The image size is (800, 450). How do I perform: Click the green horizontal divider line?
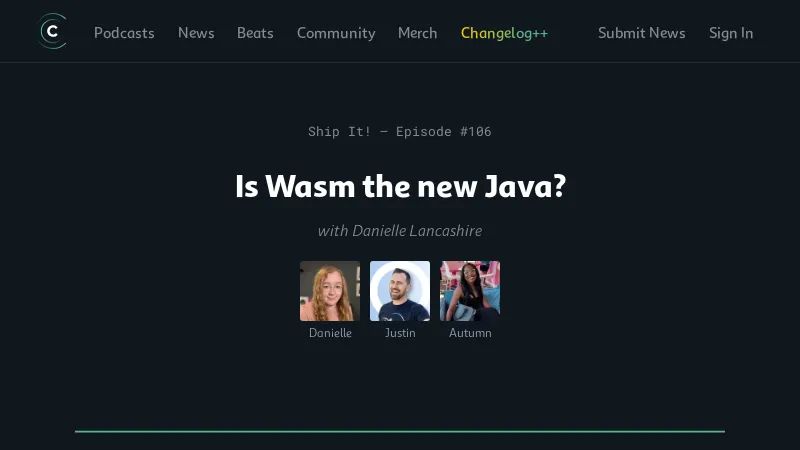coord(400,431)
